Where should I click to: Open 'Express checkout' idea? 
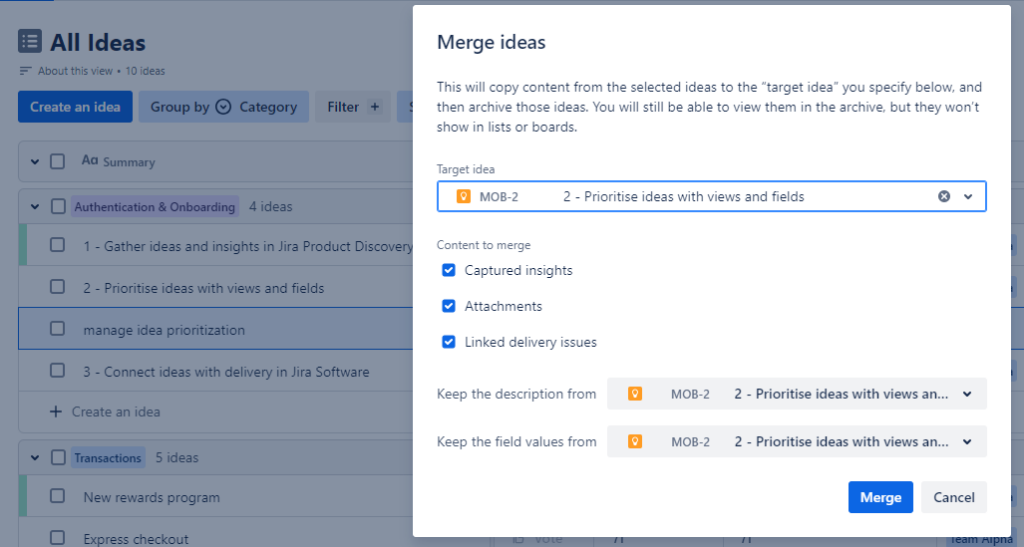click(x=136, y=539)
